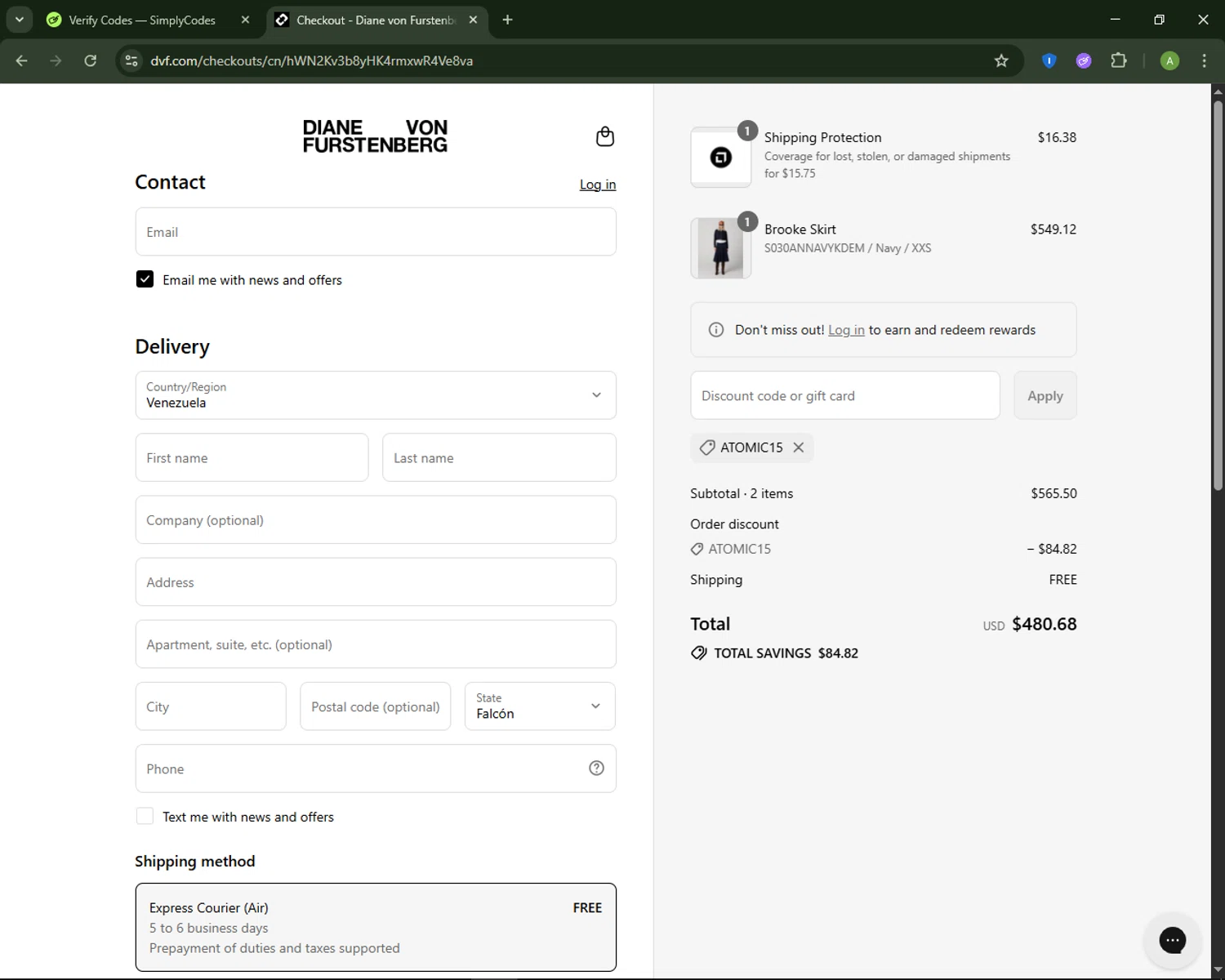
Task: Close the Checkout Diane von Furstenberg tab
Action: coord(473,20)
